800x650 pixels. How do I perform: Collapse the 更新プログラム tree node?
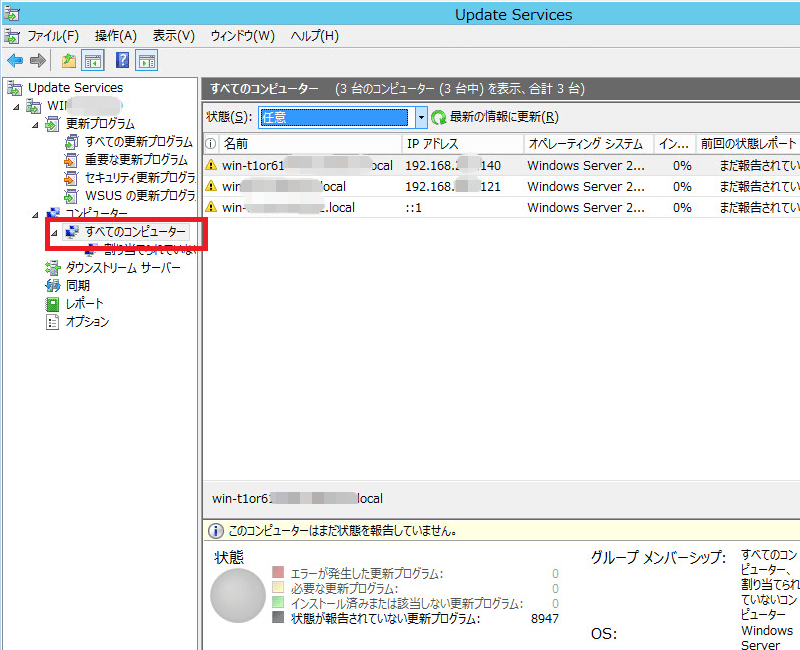pyautogui.click(x=35, y=124)
